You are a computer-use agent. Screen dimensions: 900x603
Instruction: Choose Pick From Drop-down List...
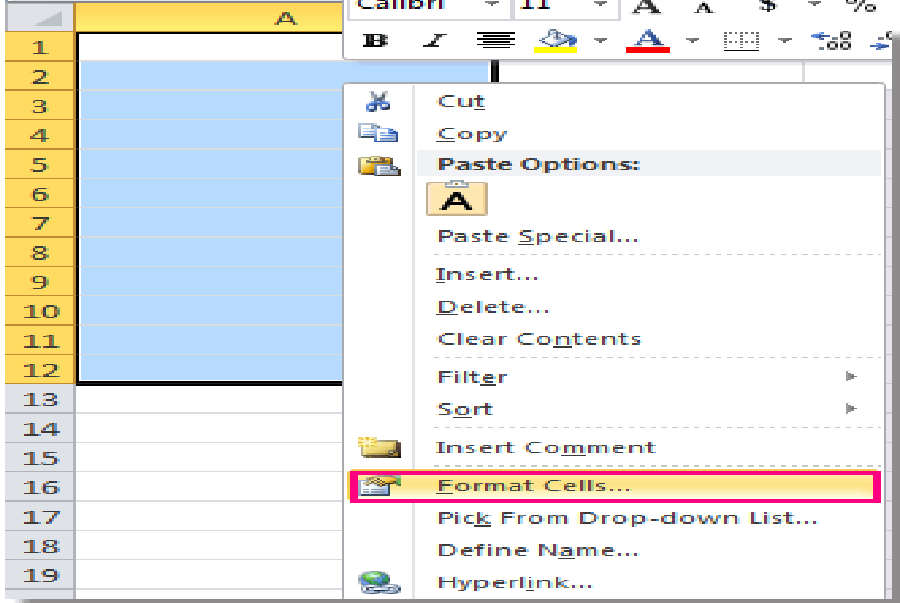[627, 518]
